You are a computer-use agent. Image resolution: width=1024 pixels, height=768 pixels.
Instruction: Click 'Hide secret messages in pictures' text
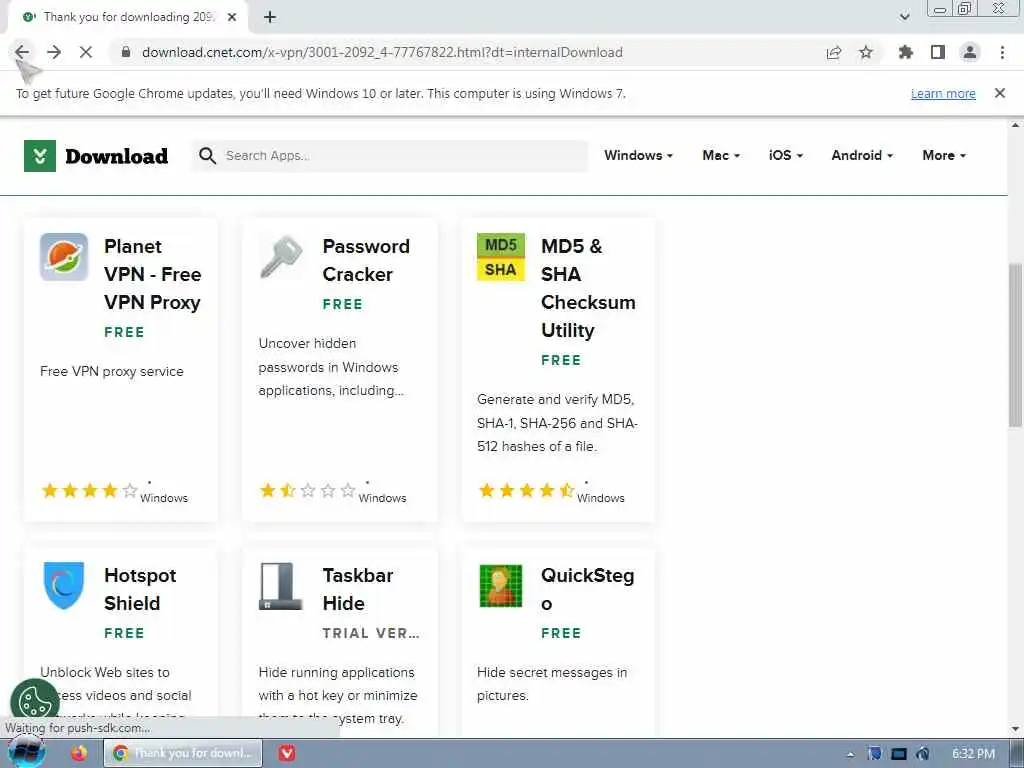coord(552,684)
